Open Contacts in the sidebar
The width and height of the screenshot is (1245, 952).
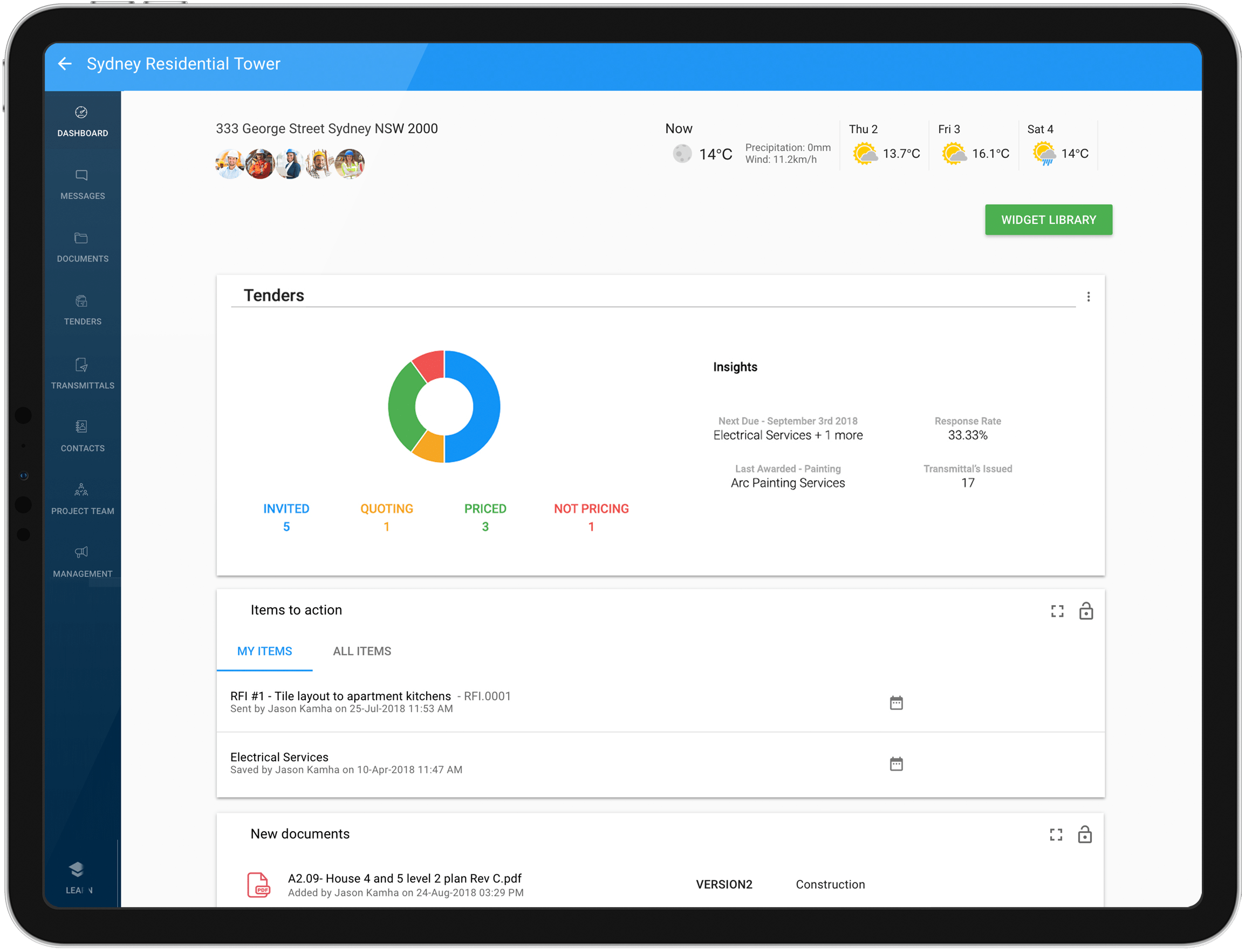(x=82, y=436)
